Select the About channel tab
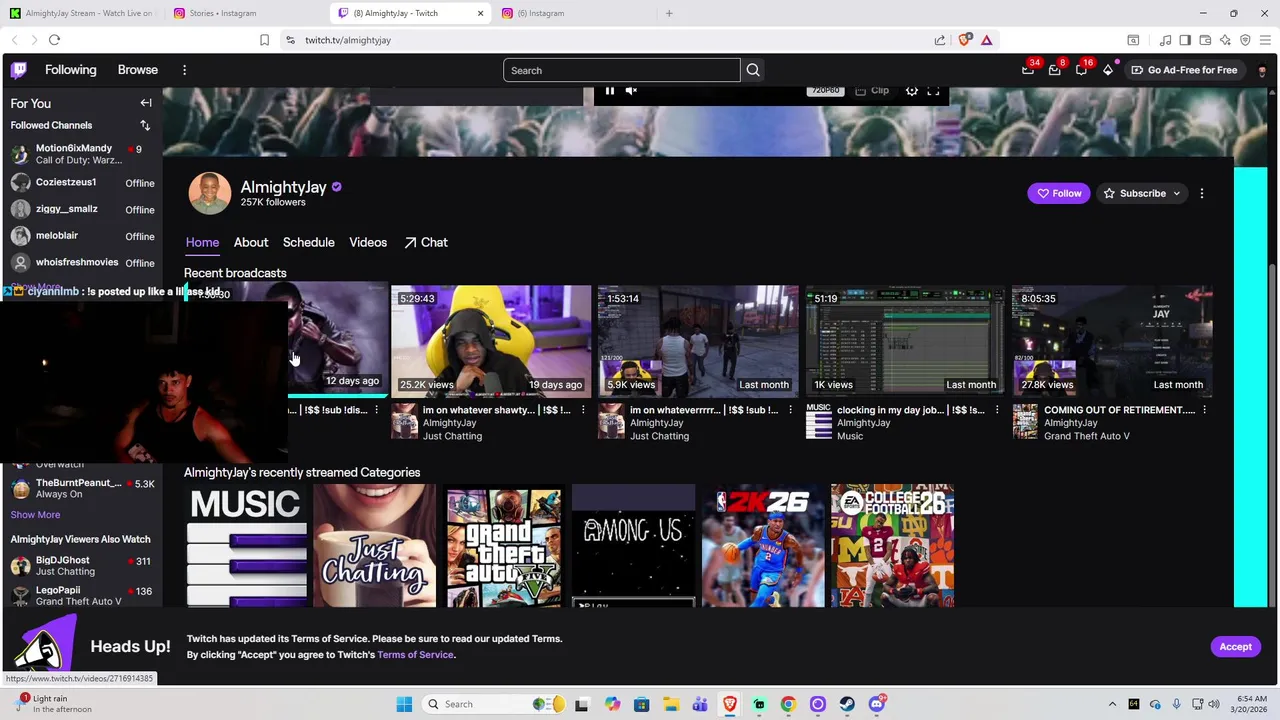Viewport: 1280px width, 720px height. click(251, 242)
